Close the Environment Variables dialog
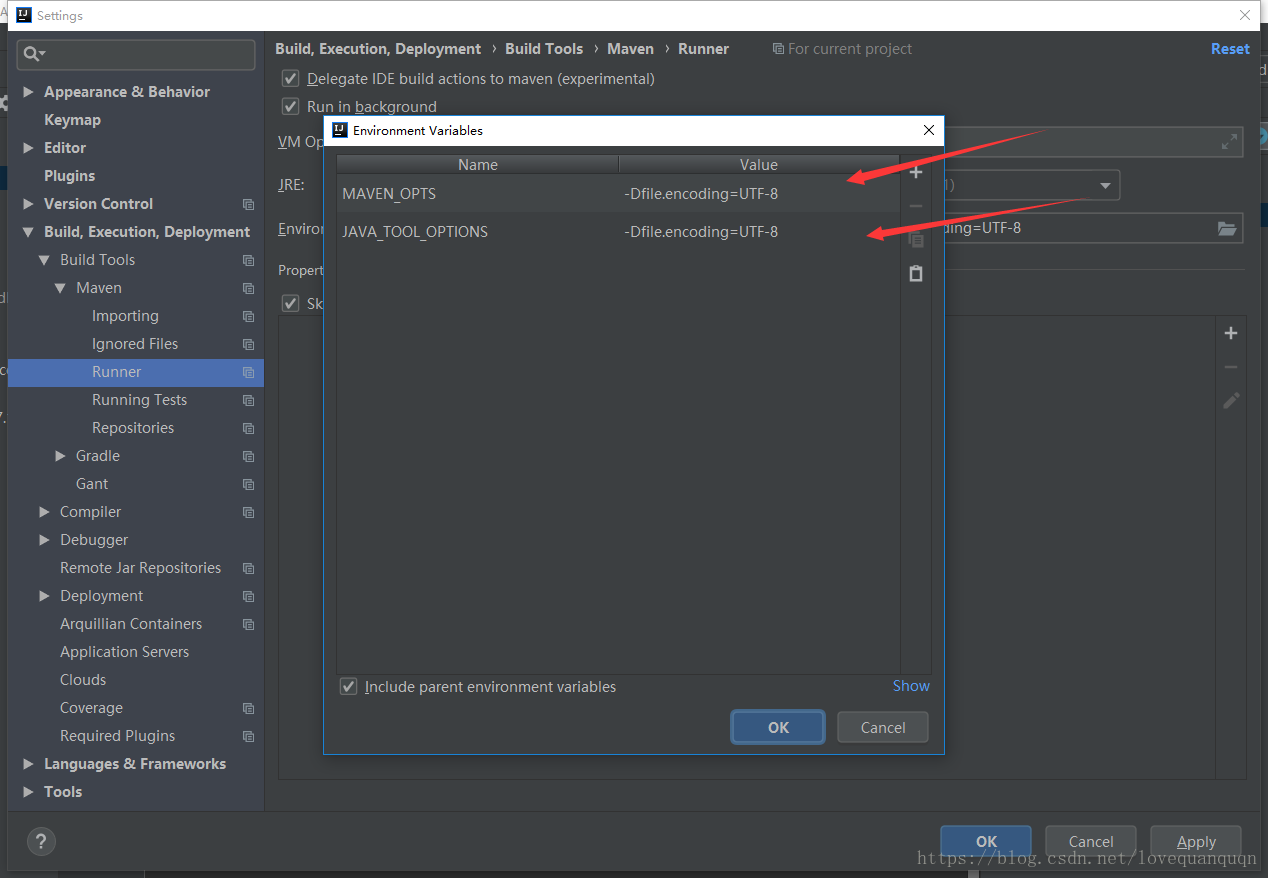Screen dimensions: 1268x878 click(x=929, y=130)
